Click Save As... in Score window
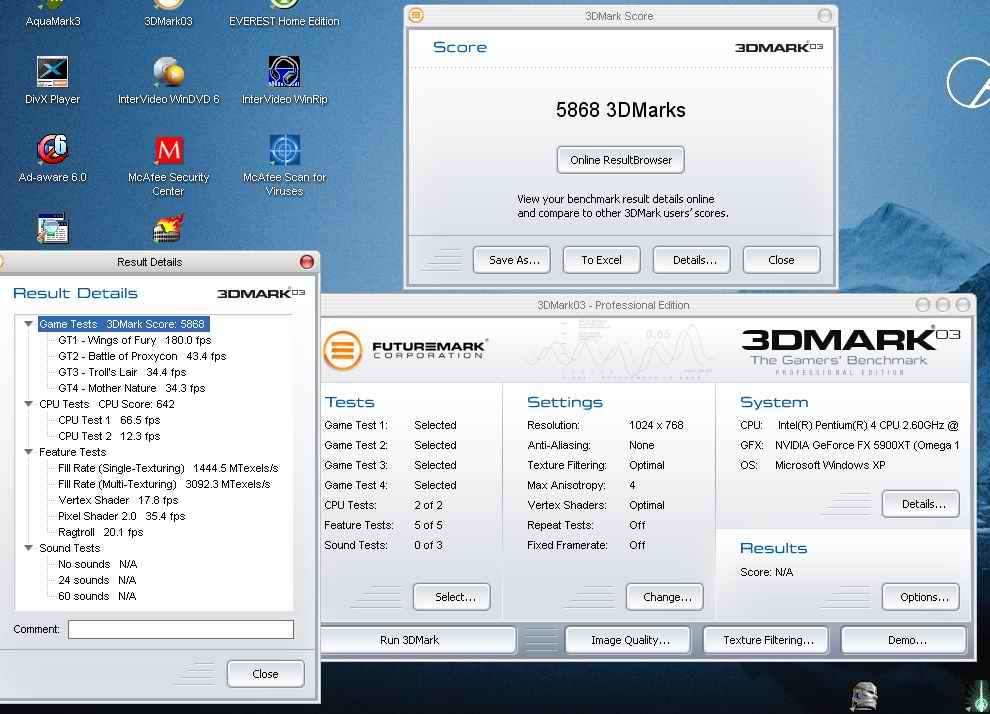The height and width of the screenshot is (714, 990). tap(511, 259)
